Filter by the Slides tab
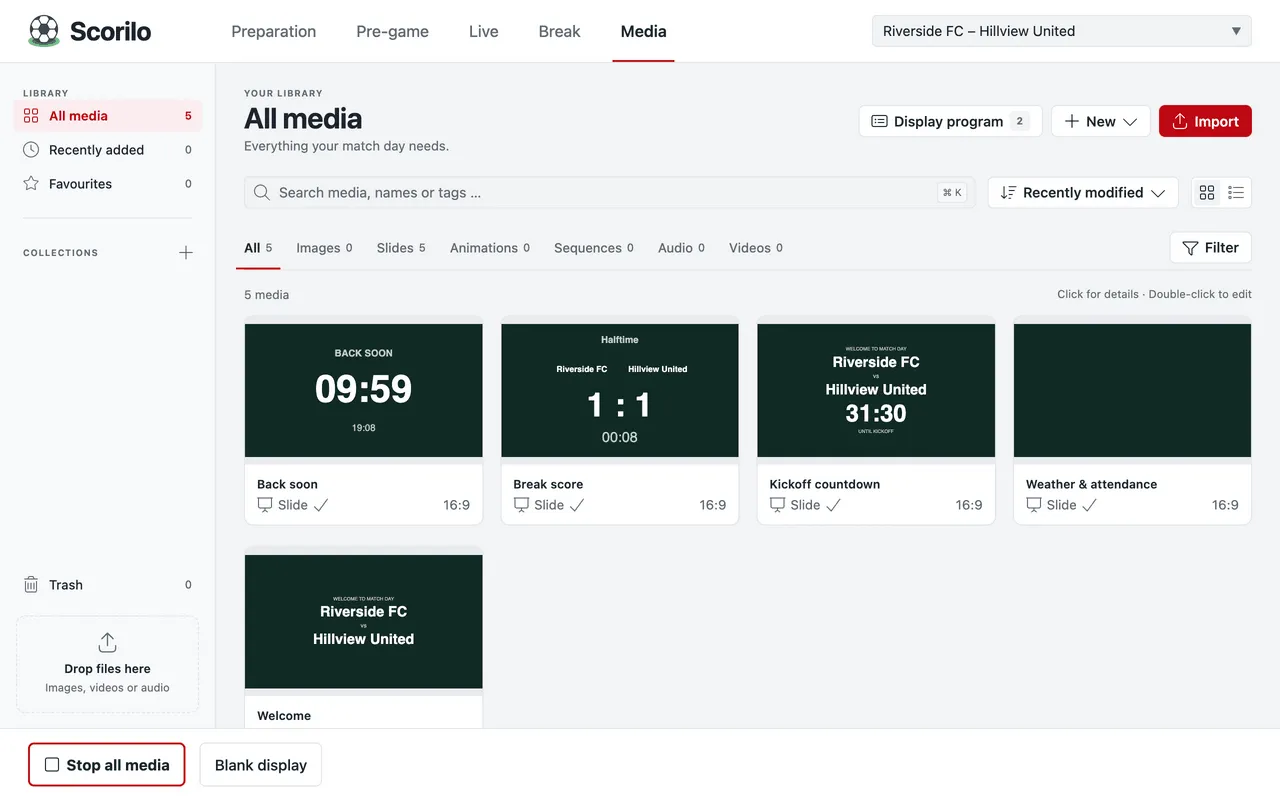 click(401, 248)
